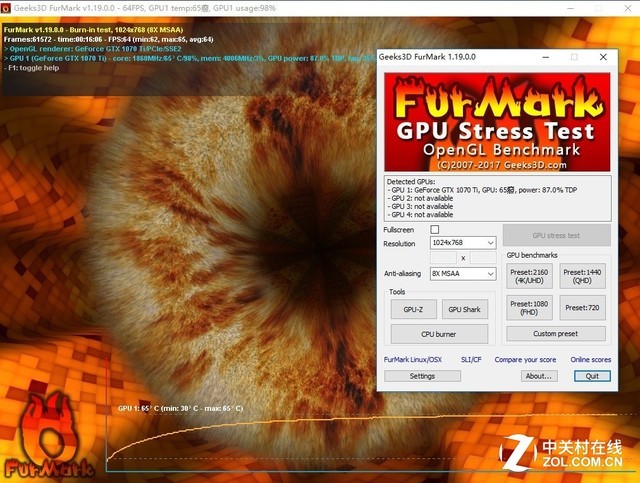Image resolution: width=640 pixels, height=483 pixels.
Task: Open the Anti-aliasing dropdown showing 8X MSAA
Action: click(463, 274)
